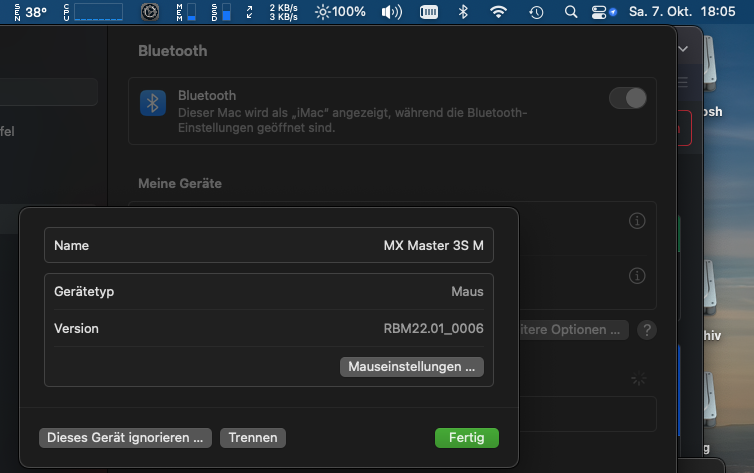Edit the Name field MX Master 3S M
This screenshot has width=754, height=473.
pyautogui.click(x=269, y=245)
